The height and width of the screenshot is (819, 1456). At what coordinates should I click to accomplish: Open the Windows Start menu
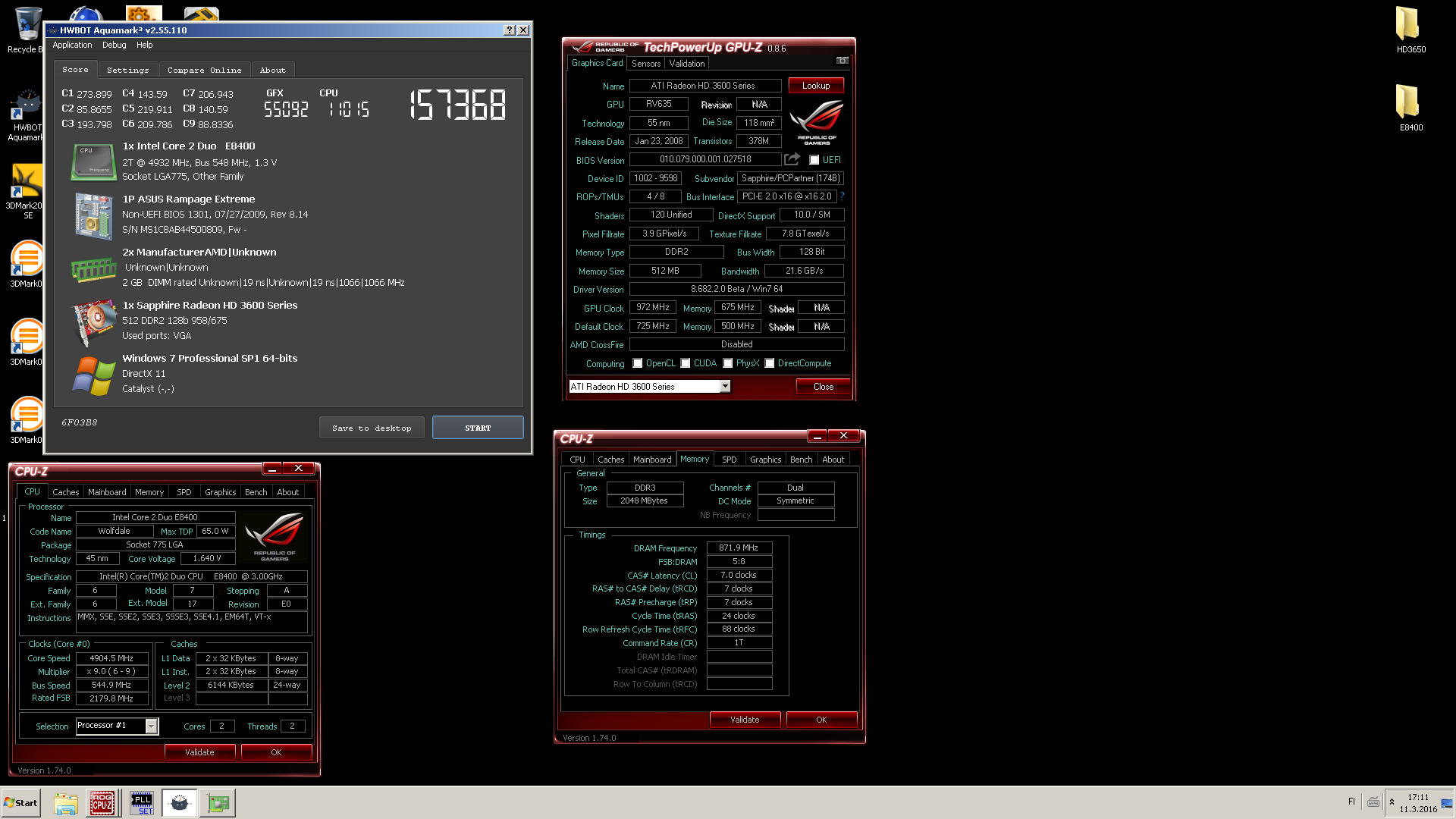click(x=20, y=802)
